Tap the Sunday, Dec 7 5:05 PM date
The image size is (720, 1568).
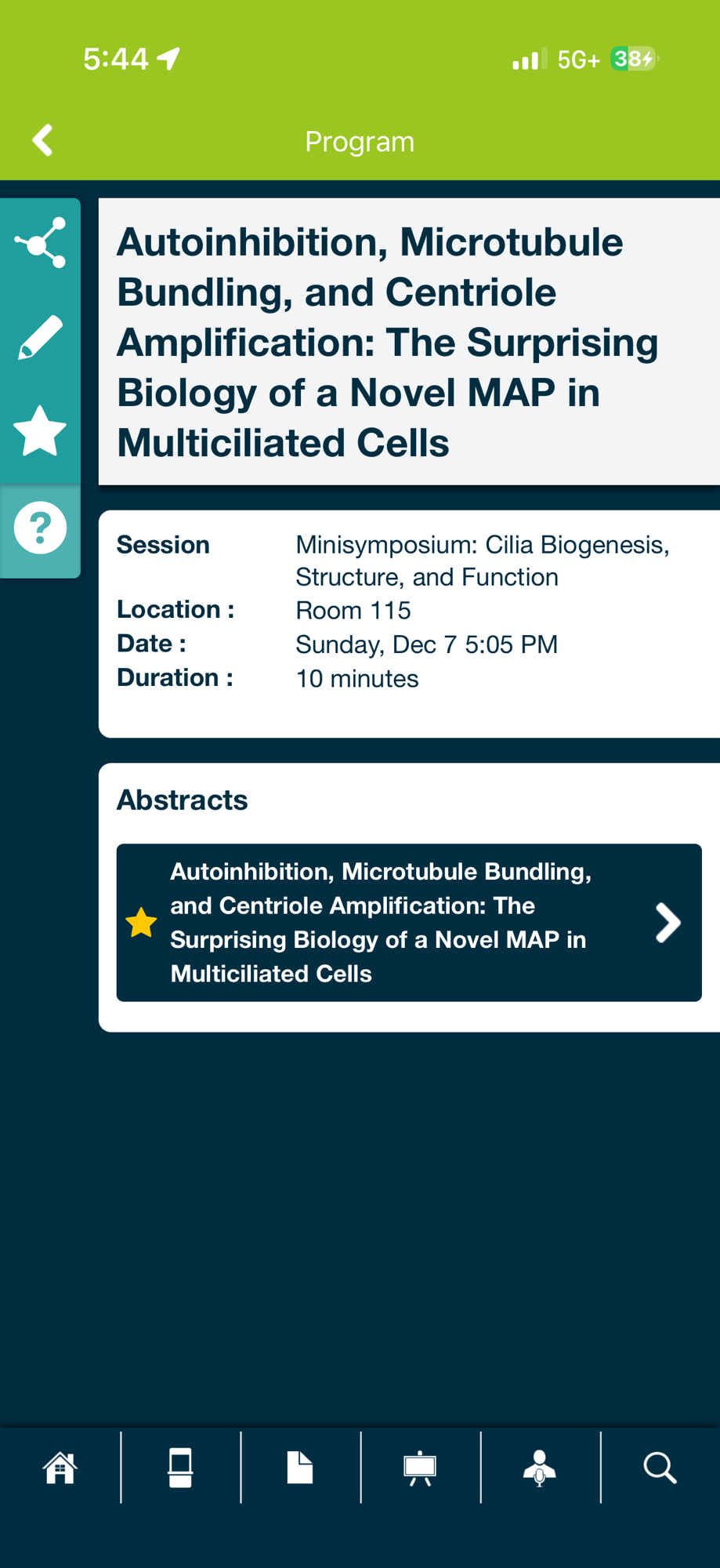[426, 644]
